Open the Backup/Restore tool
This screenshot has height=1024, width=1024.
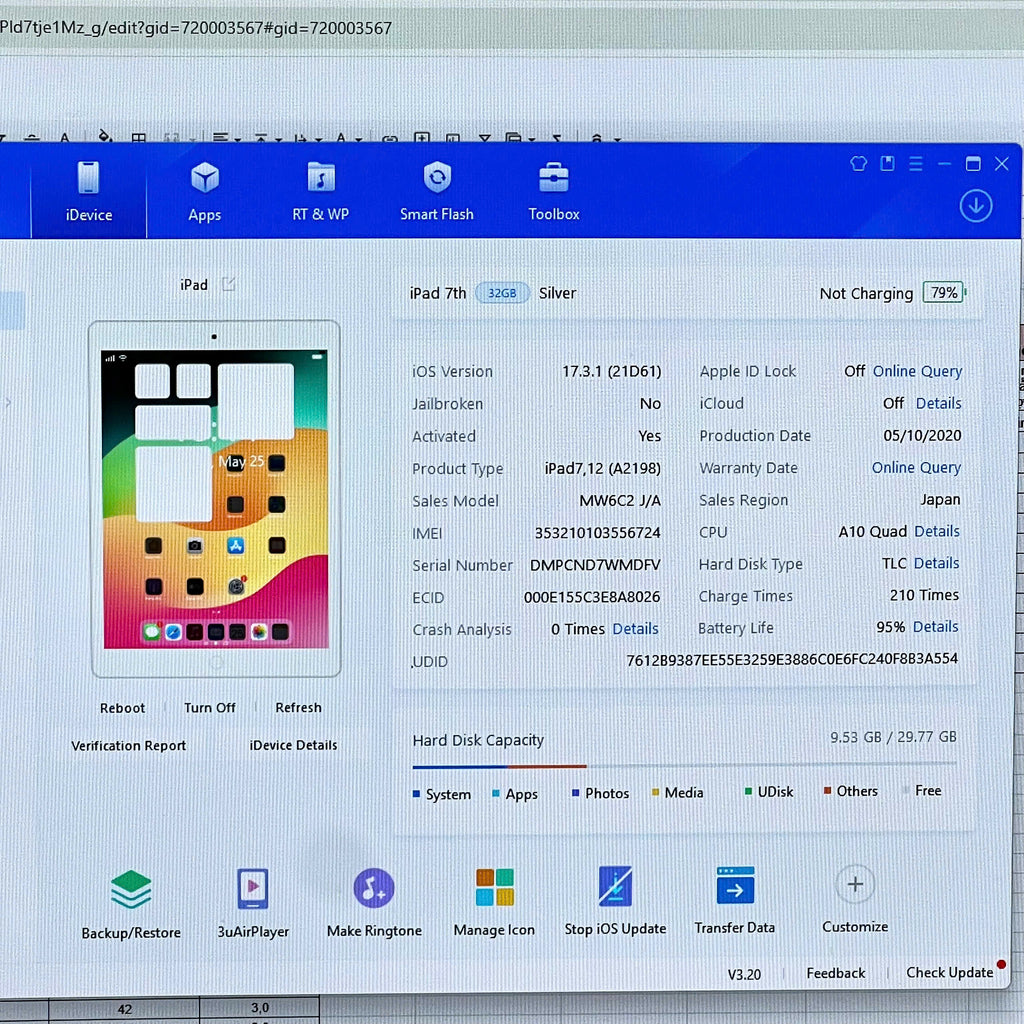[x=131, y=891]
